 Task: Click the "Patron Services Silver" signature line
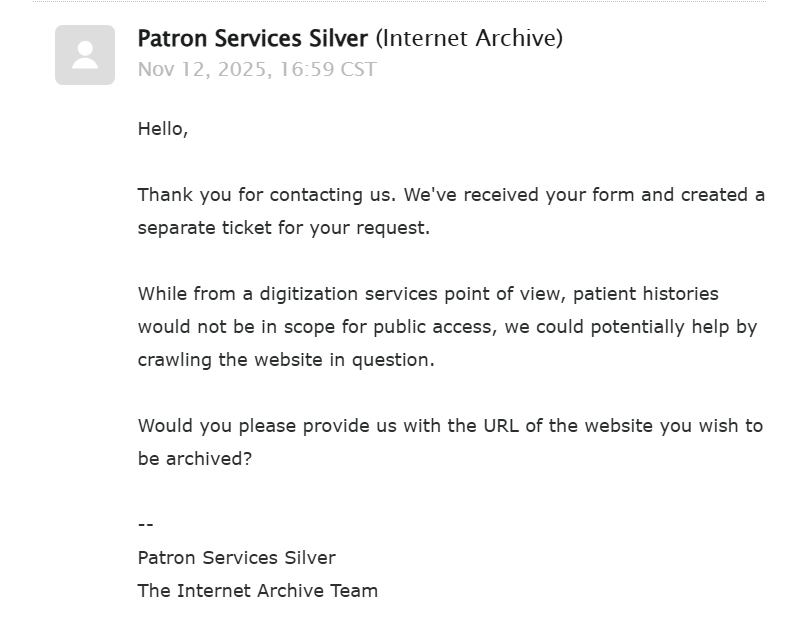click(x=237, y=557)
